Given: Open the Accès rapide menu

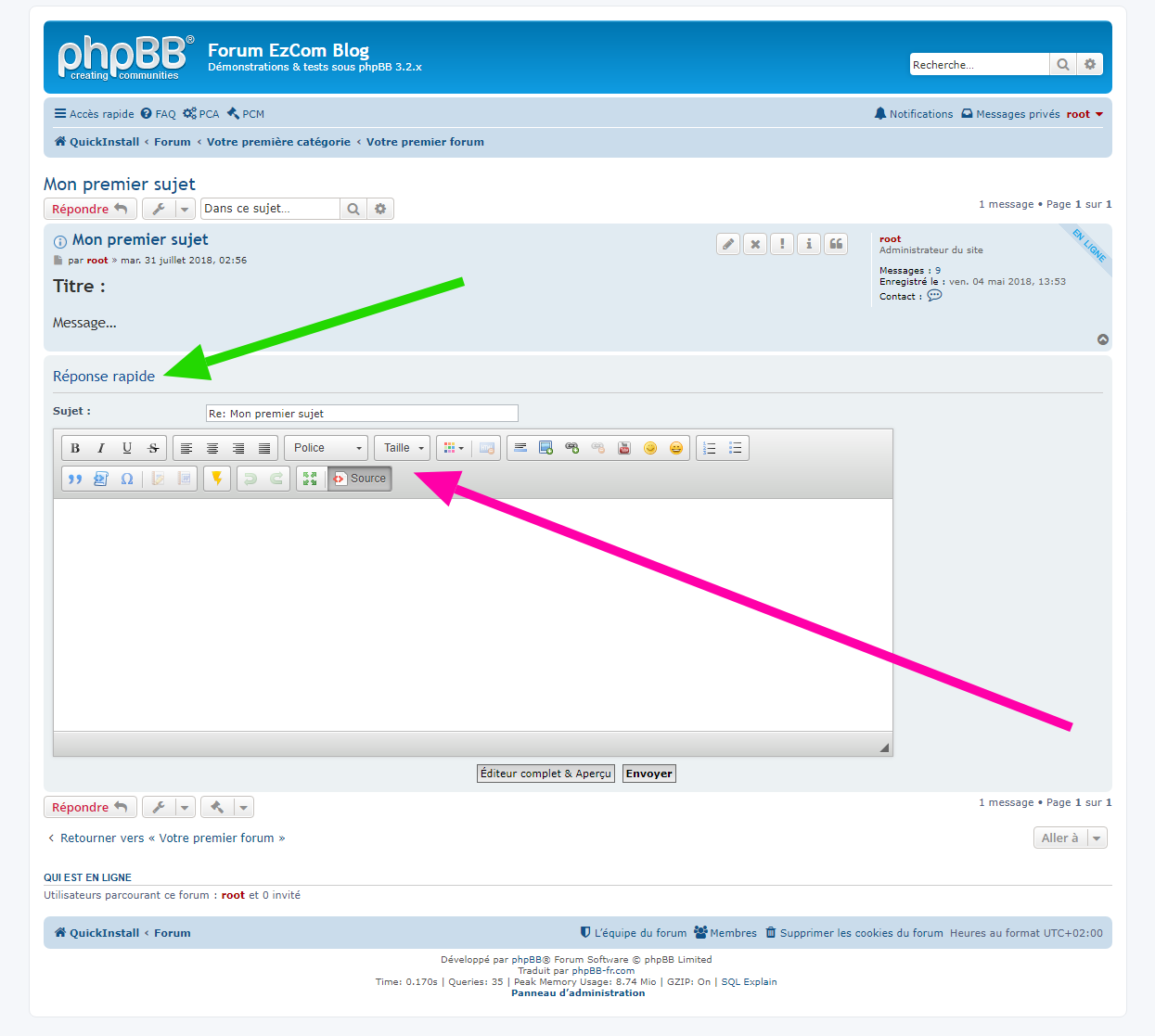Looking at the screenshot, I should [94, 114].
